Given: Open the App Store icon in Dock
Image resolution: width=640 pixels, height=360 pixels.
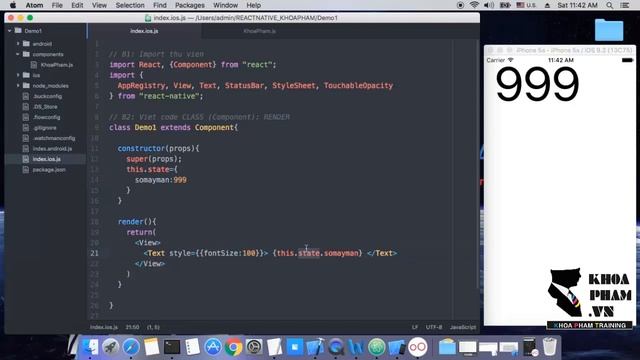Looking at the screenshot, I should coord(213,347).
